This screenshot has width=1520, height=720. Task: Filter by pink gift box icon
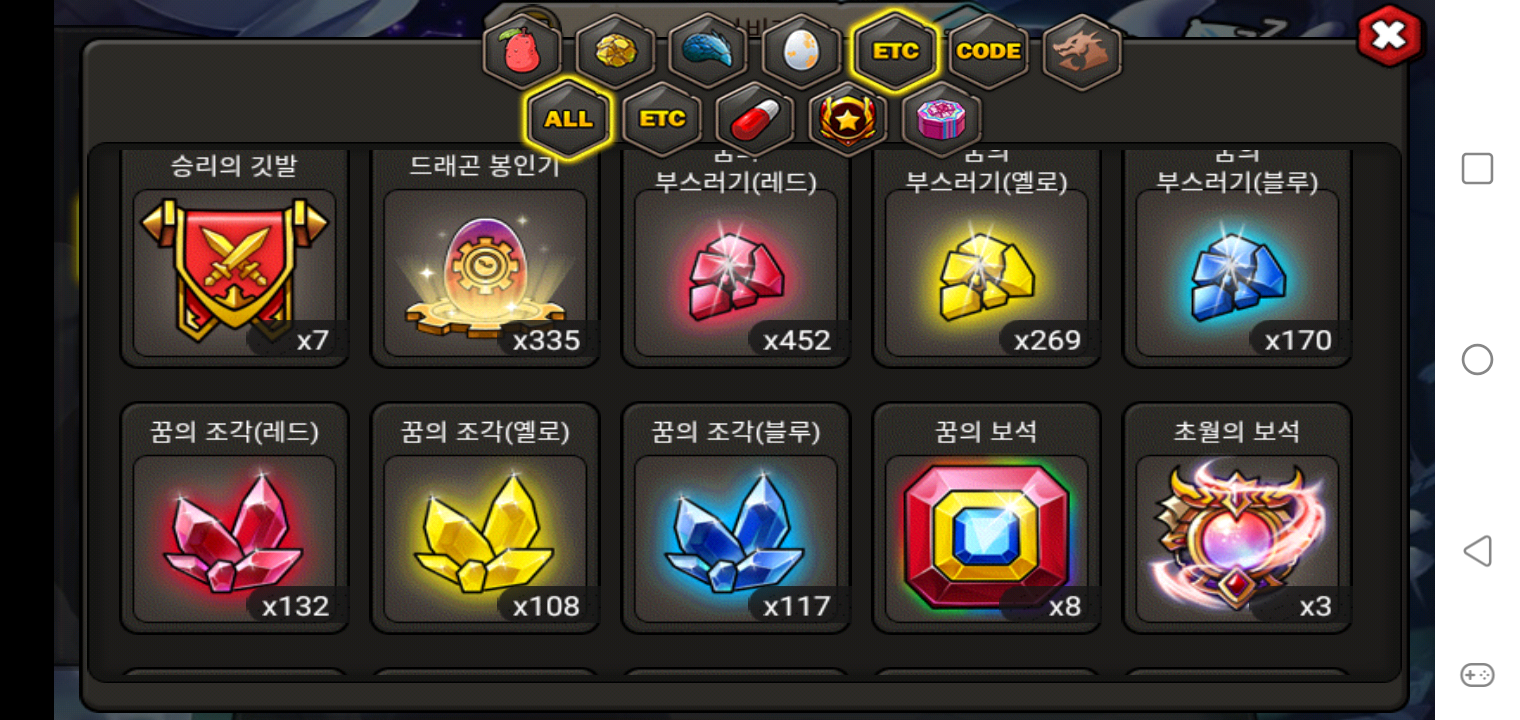(x=942, y=119)
